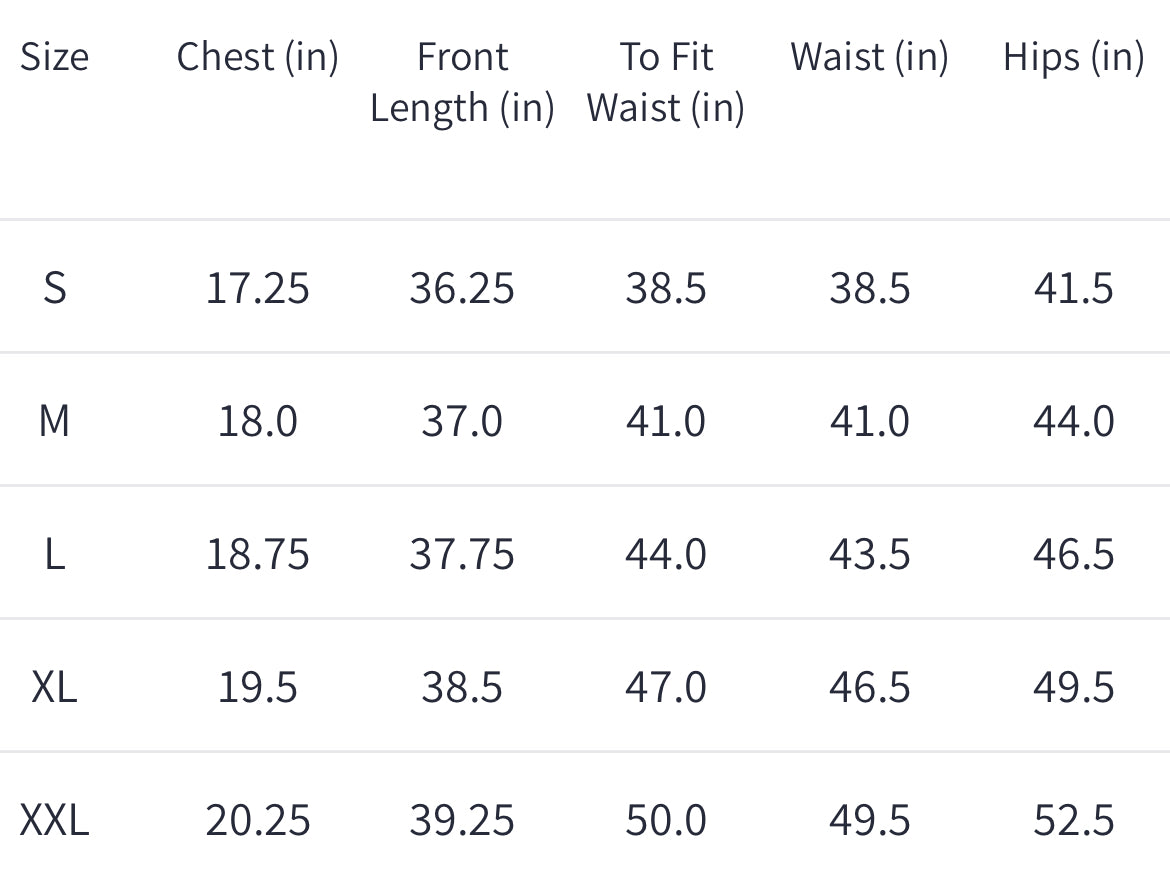Select the 36.25 front length for S
Viewport: 1170px width, 874px height.
point(462,288)
